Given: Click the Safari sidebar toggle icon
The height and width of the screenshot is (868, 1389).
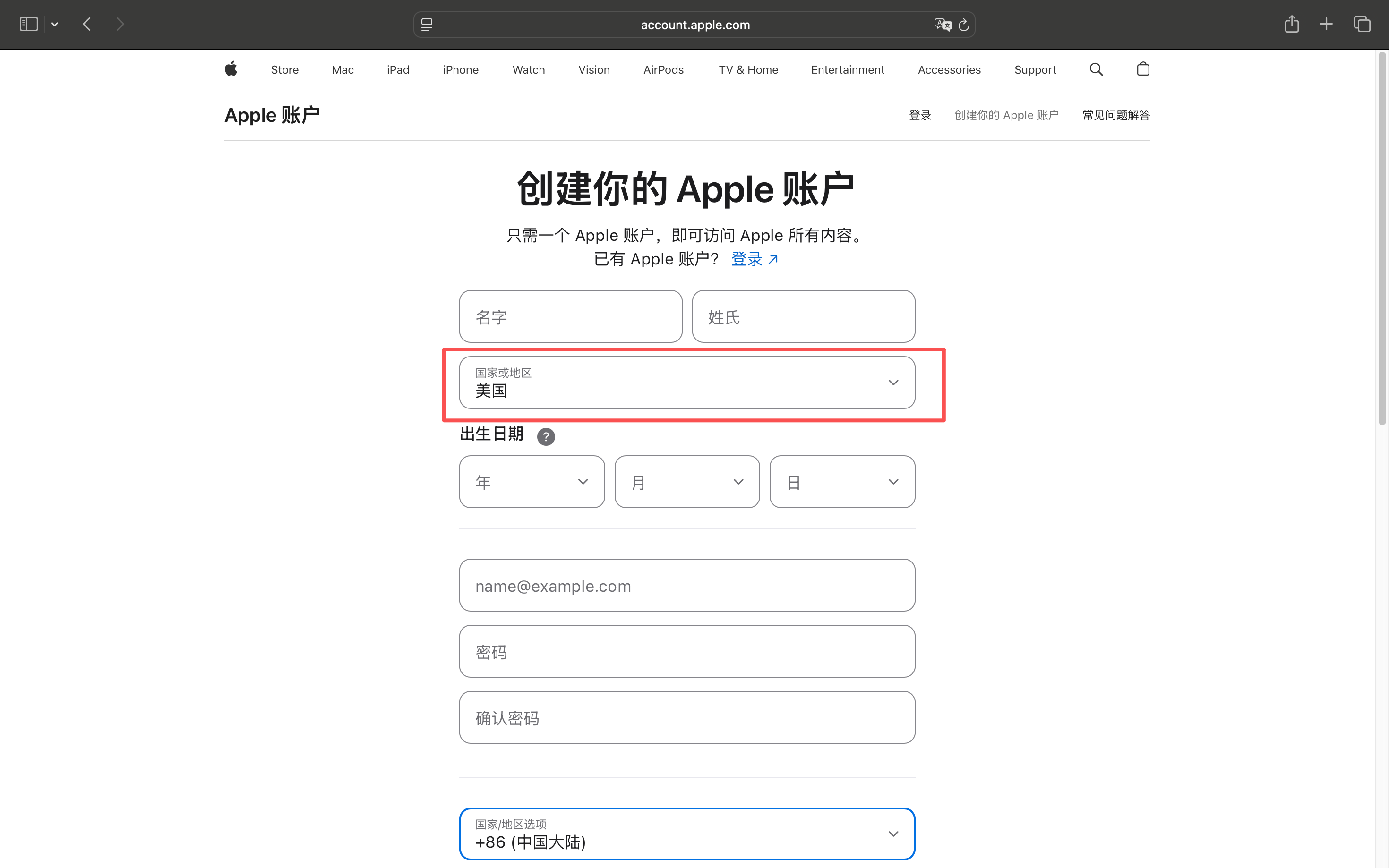Looking at the screenshot, I should pos(29,24).
